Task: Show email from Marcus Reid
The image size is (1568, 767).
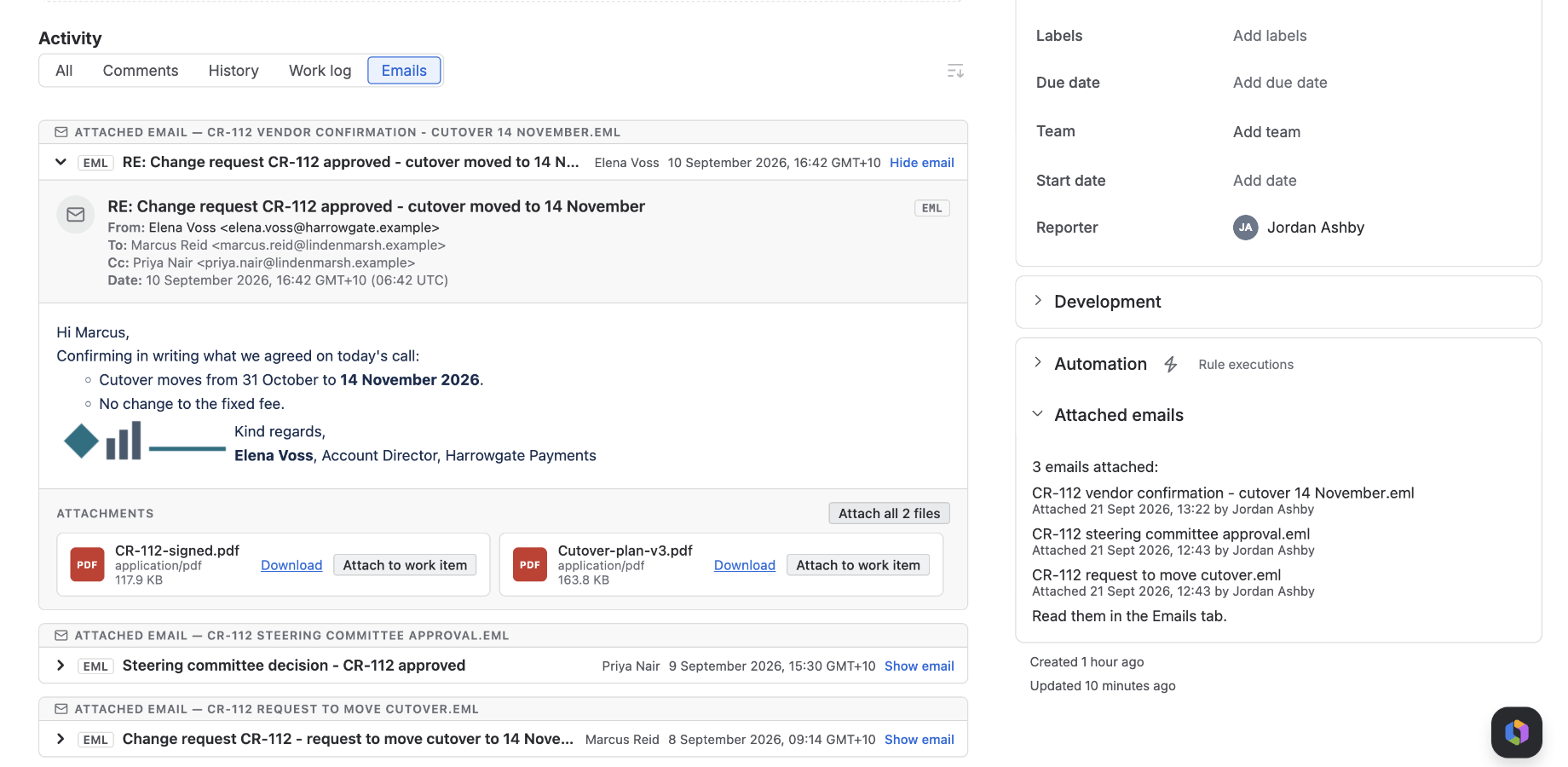Action: [919, 740]
